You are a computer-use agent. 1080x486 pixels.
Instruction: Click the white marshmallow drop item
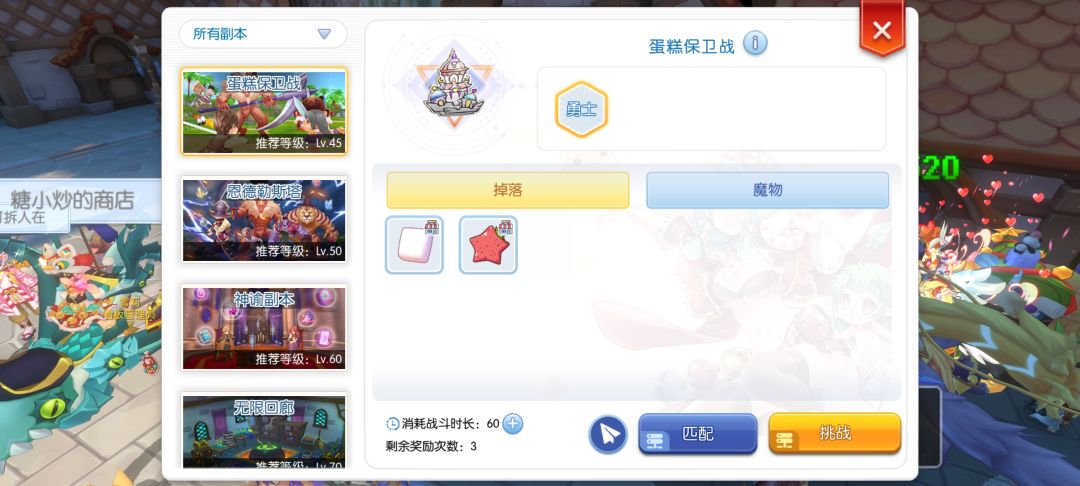coord(414,245)
